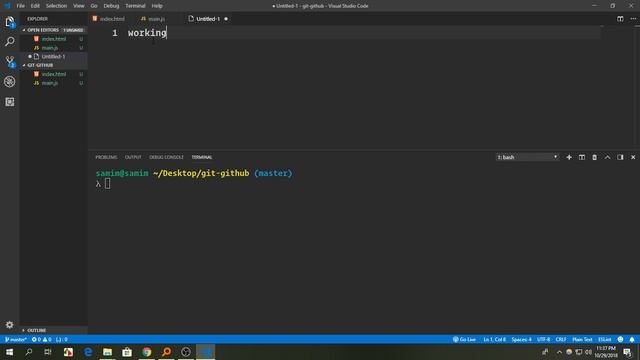The height and width of the screenshot is (360, 640).
Task: Open File Explorer from taskbar
Action: point(107,352)
